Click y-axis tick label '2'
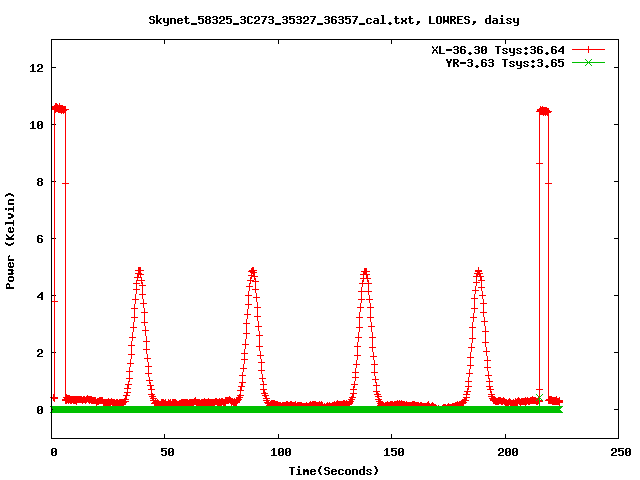The width and height of the screenshot is (640, 480). (x=40, y=353)
